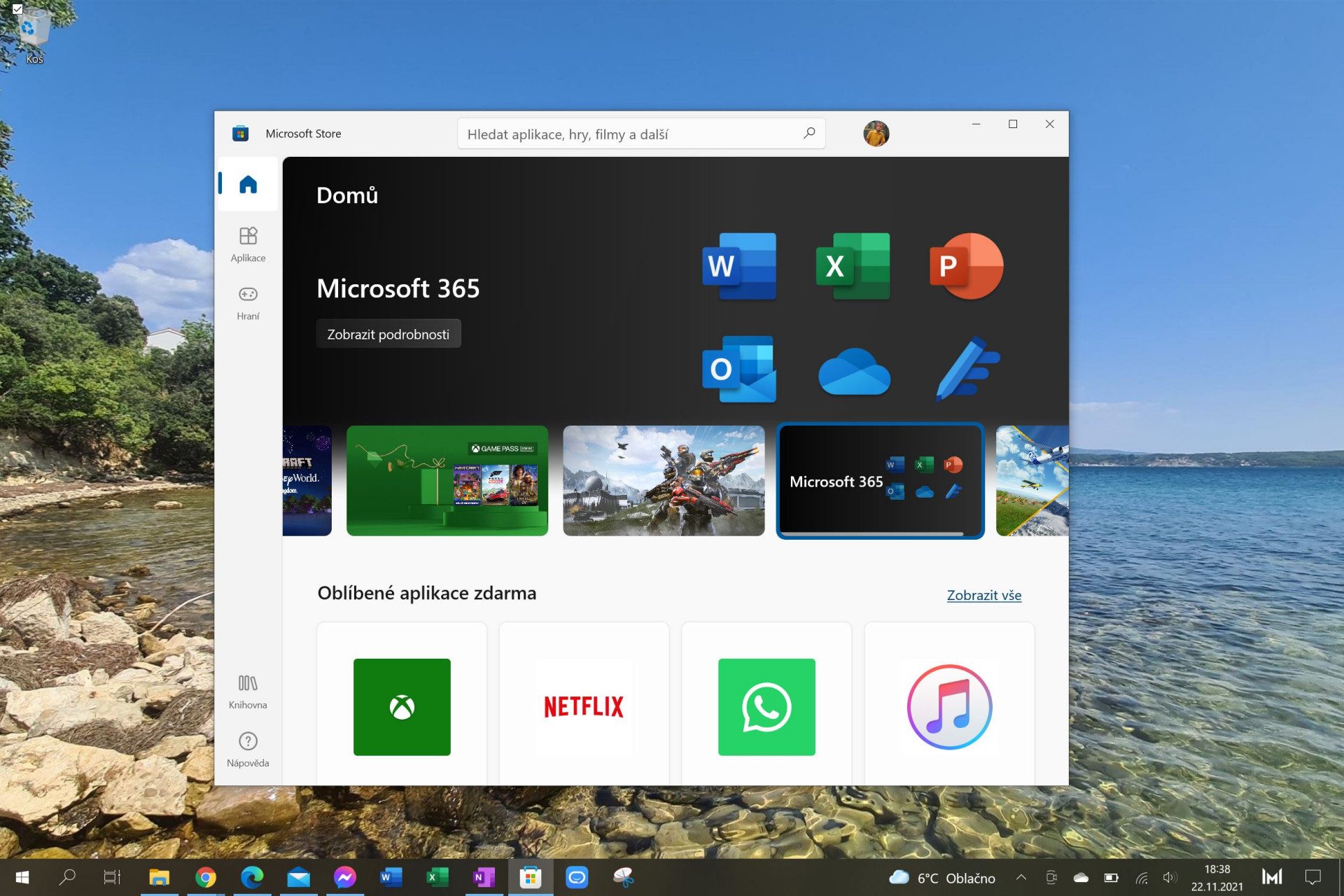1344x896 pixels.
Task: Open the user profile avatar
Action: 876,133
